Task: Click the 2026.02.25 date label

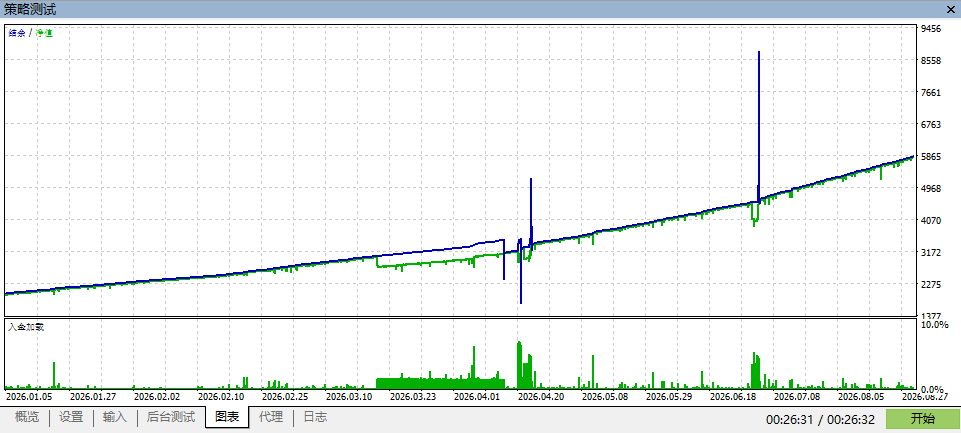Action: tap(284, 396)
